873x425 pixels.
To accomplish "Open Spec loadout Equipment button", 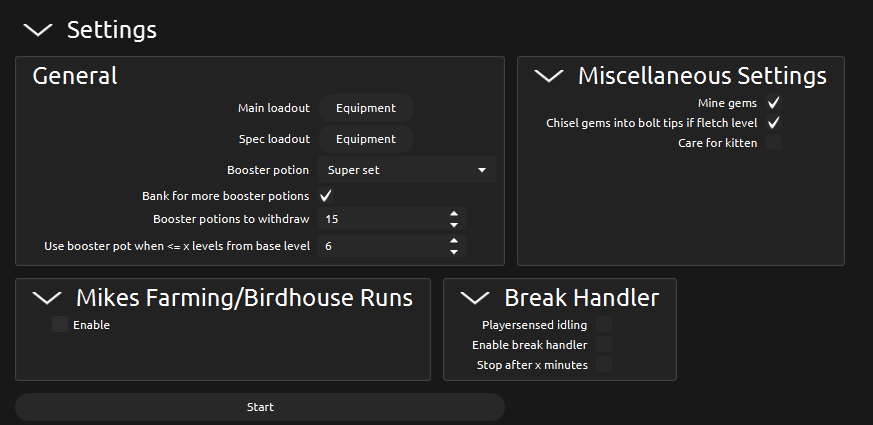I will 365,139.
